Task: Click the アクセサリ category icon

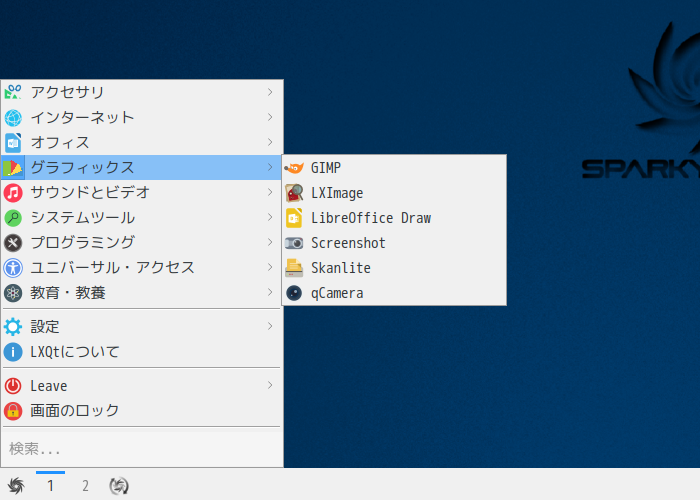Action: (x=13, y=92)
